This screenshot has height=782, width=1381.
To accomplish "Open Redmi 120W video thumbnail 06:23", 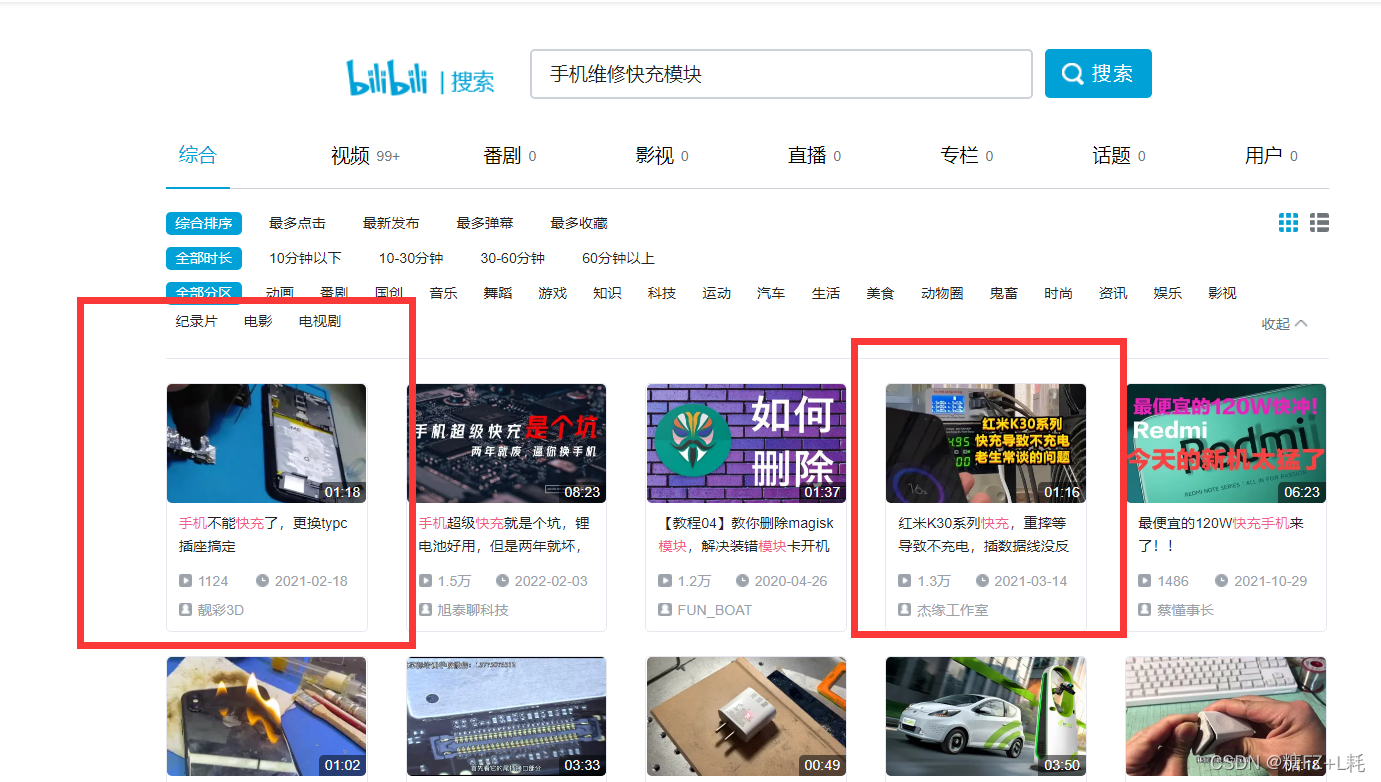I will [x=1226, y=443].
